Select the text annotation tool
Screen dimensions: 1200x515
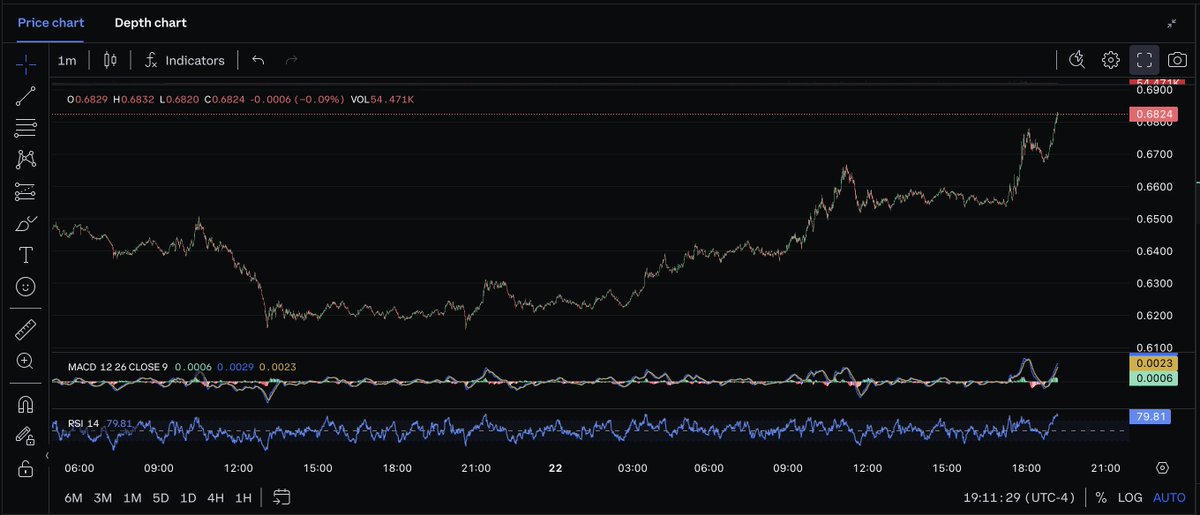[x=26, y=255]
